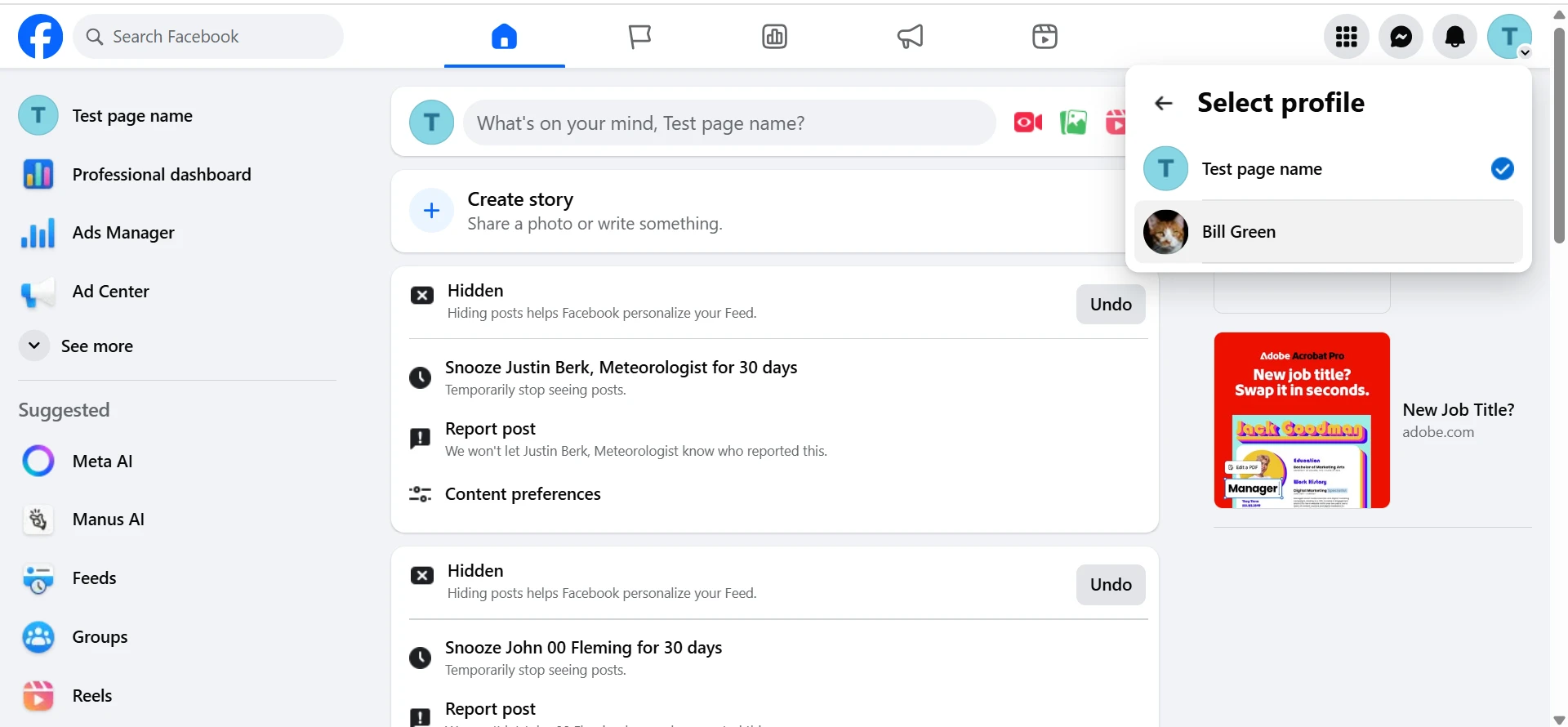This screenshot has width=1568, height=727.
Task: Click the Professional dashboard sidebar icon
Action: [38, 175]
